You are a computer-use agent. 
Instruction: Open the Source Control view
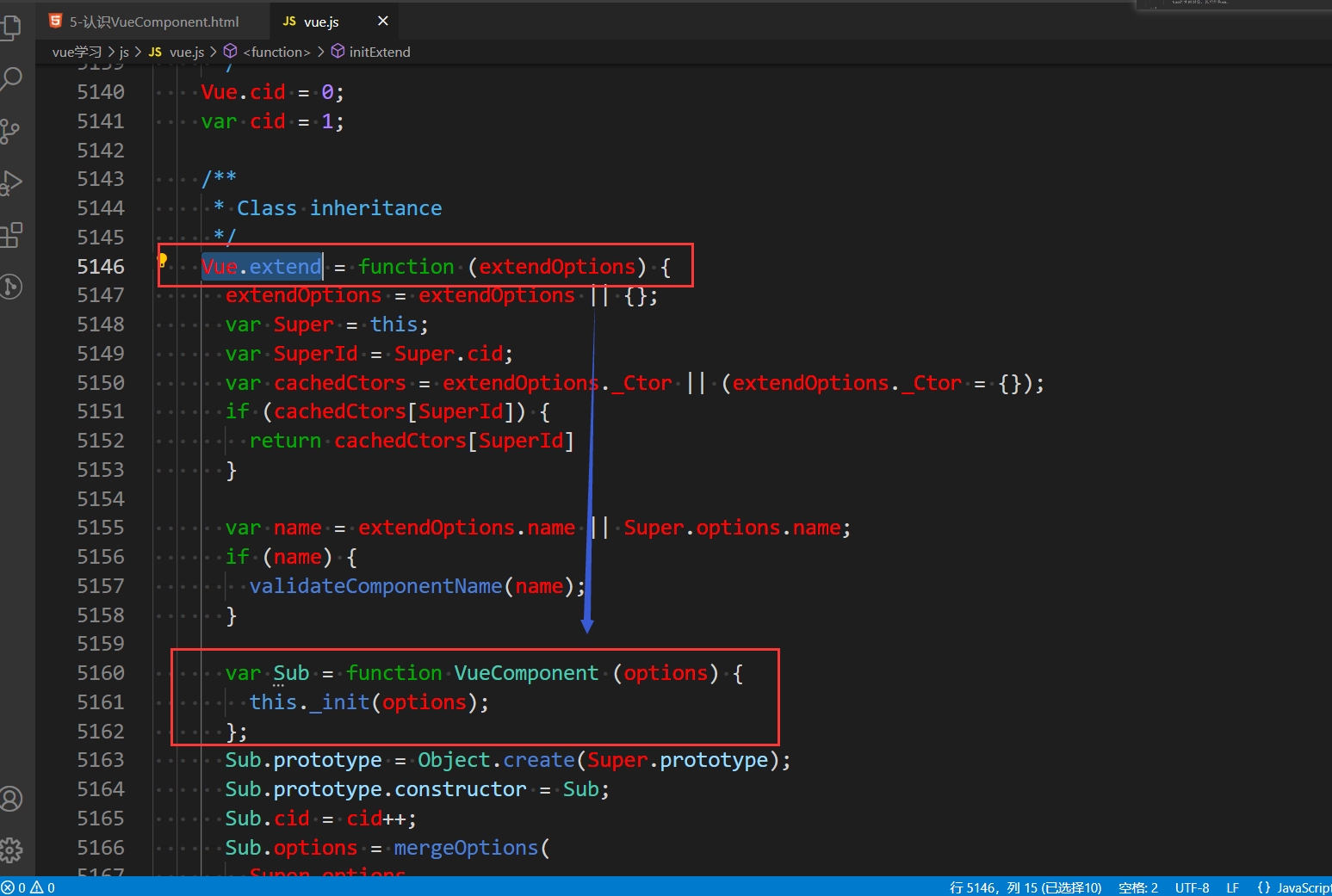click(x=11, y=131)
